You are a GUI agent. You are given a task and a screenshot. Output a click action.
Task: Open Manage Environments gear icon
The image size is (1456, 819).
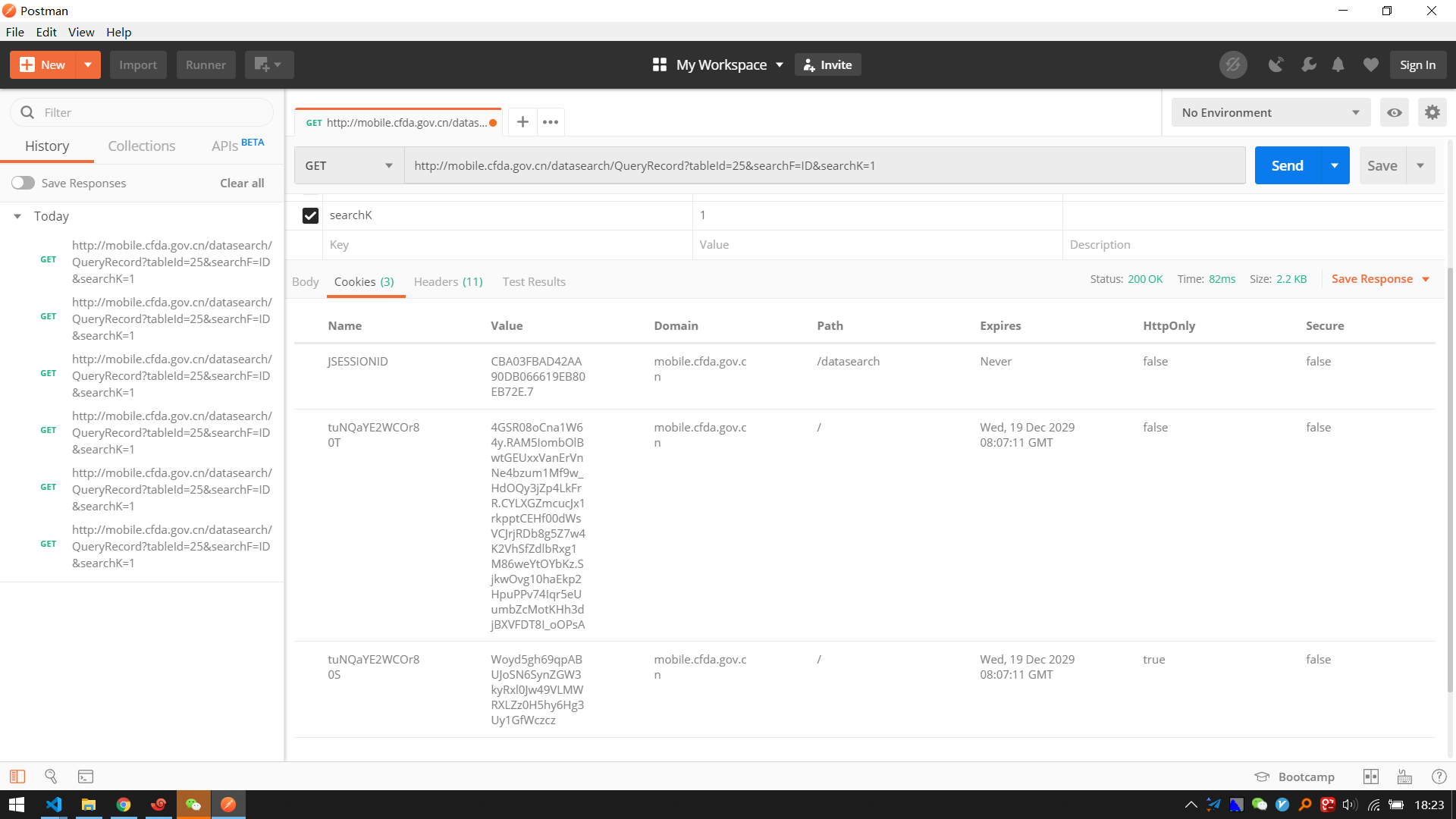1432,113
